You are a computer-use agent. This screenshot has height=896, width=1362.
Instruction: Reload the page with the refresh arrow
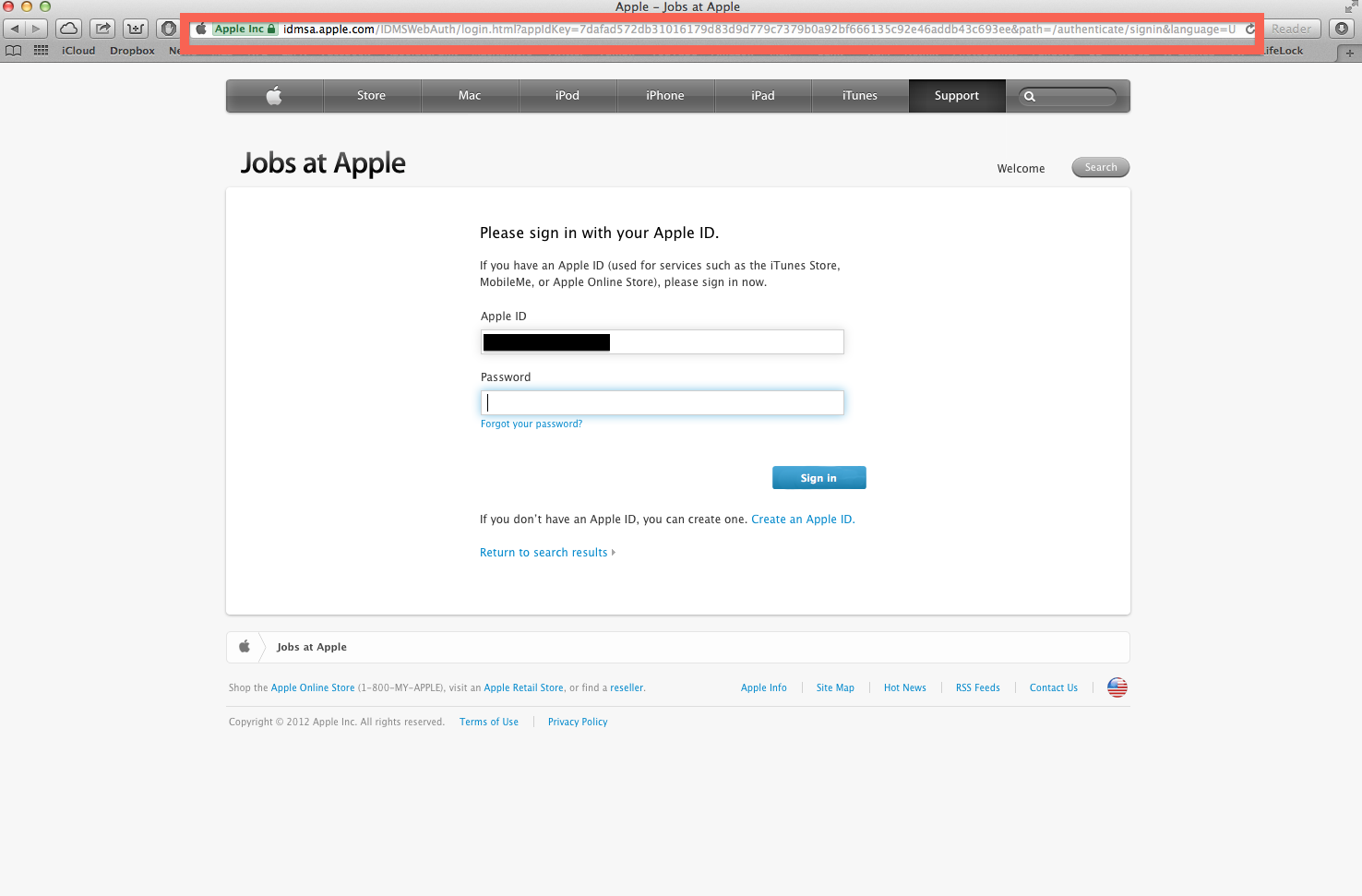coord(1250,29)
